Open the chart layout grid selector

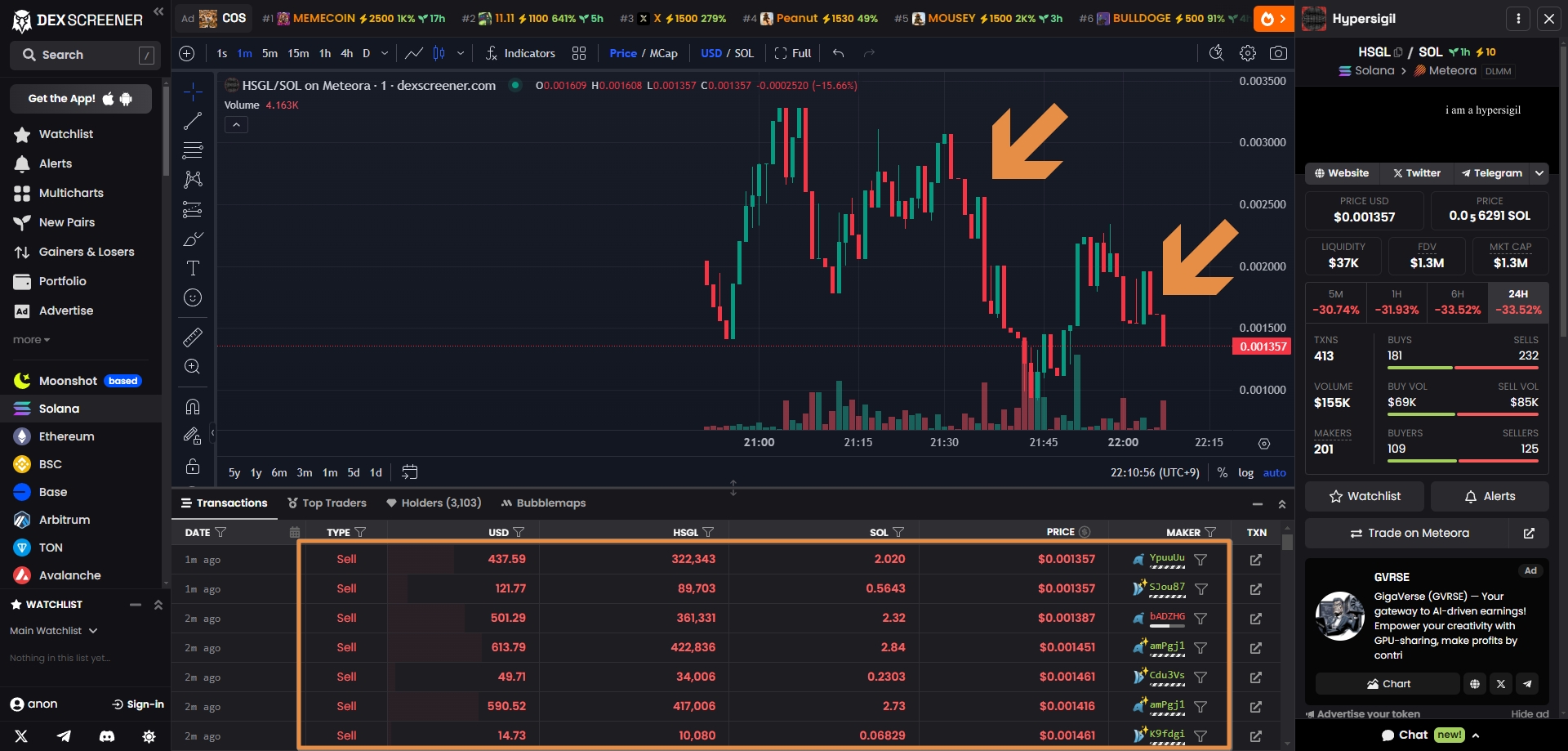579,53
